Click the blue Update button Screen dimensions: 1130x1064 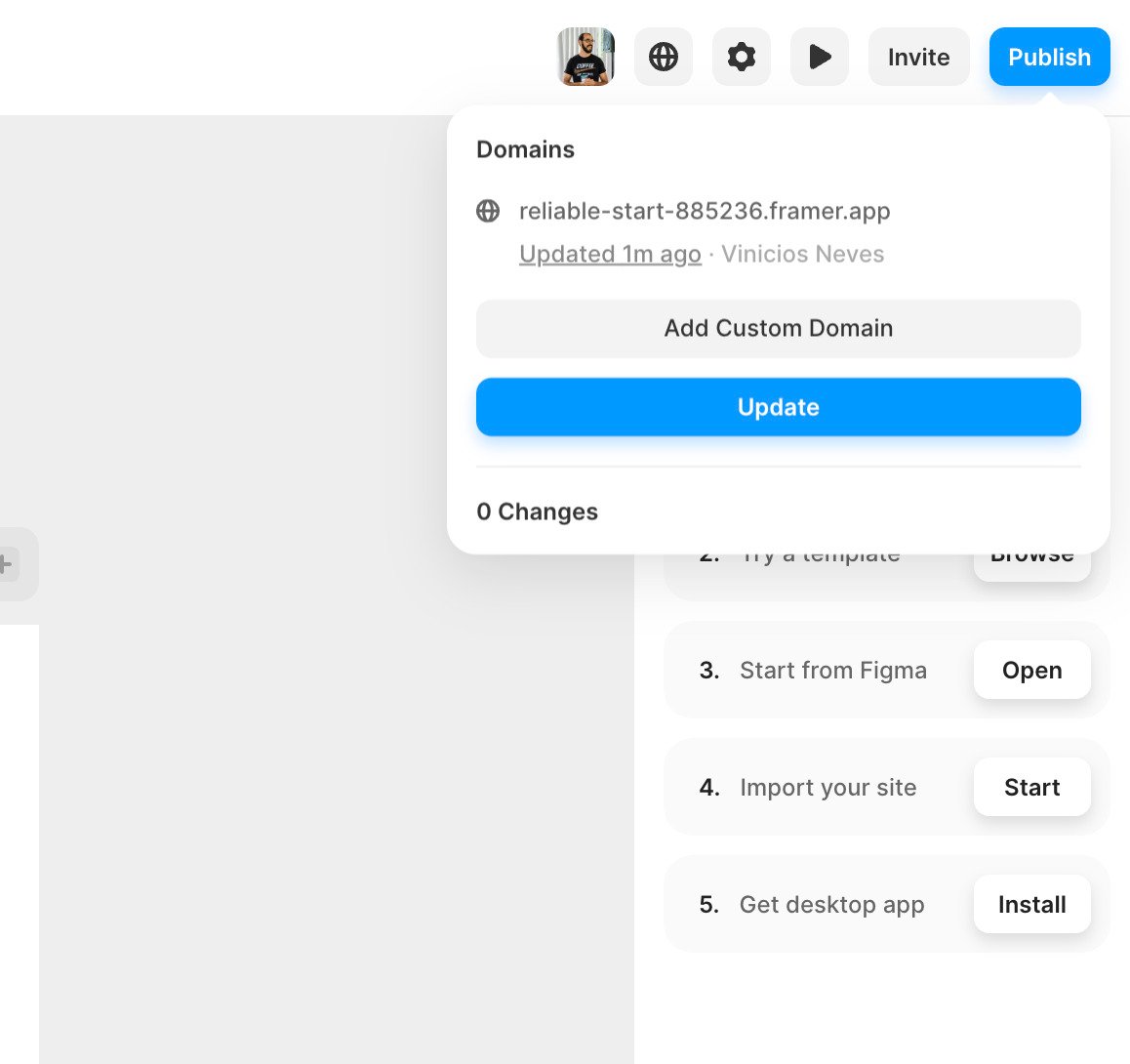pyautogui.click(x=779, y=407)
